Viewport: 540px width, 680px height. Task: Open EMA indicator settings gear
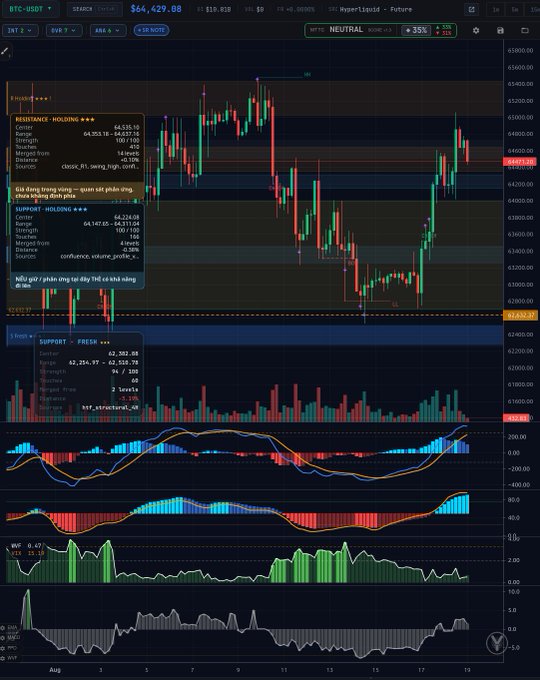point(3,628)
